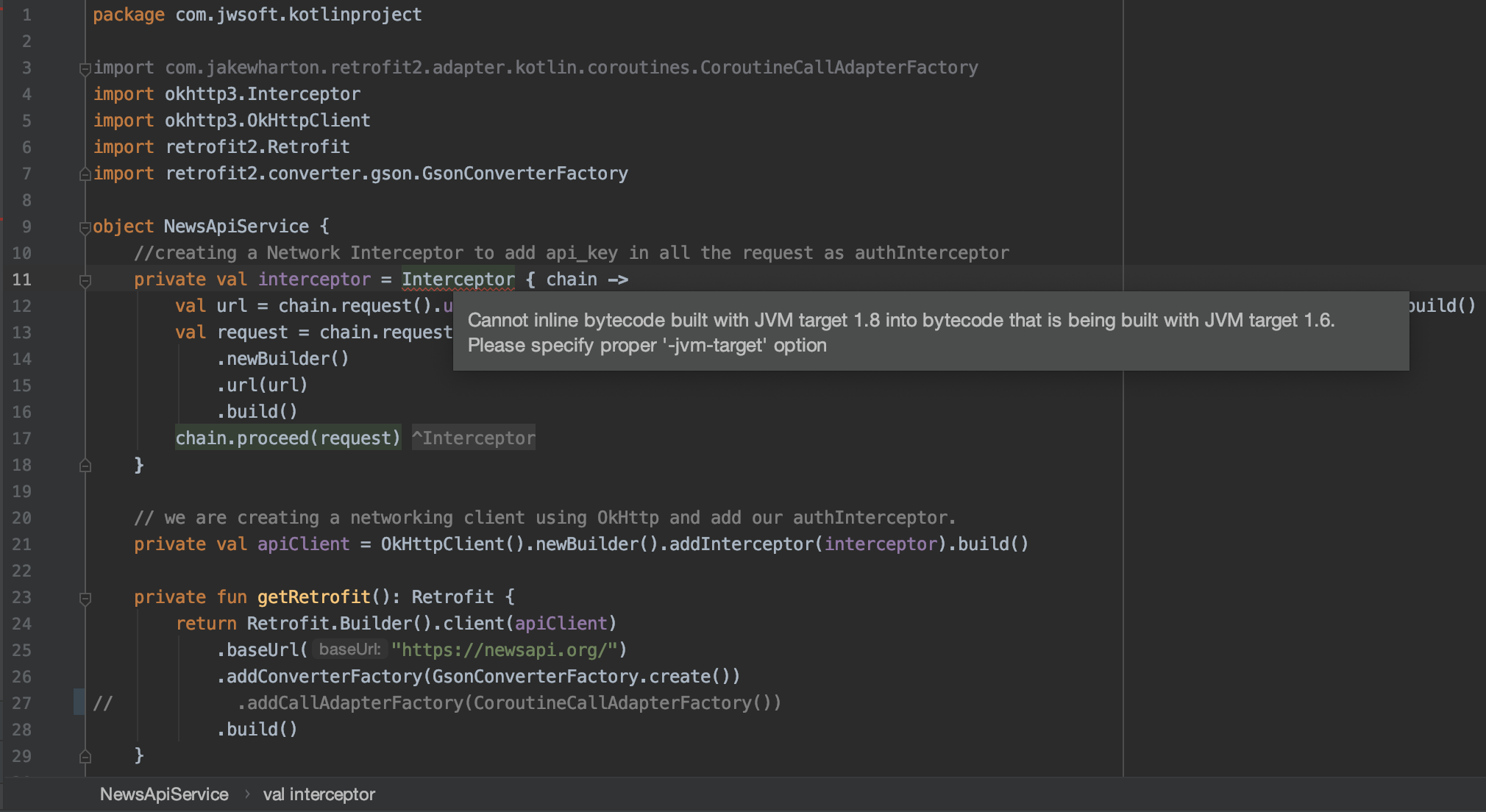
Task: Click CoroutineCallAdapterFactory in unused import line 3
Action: pos(839,68)
